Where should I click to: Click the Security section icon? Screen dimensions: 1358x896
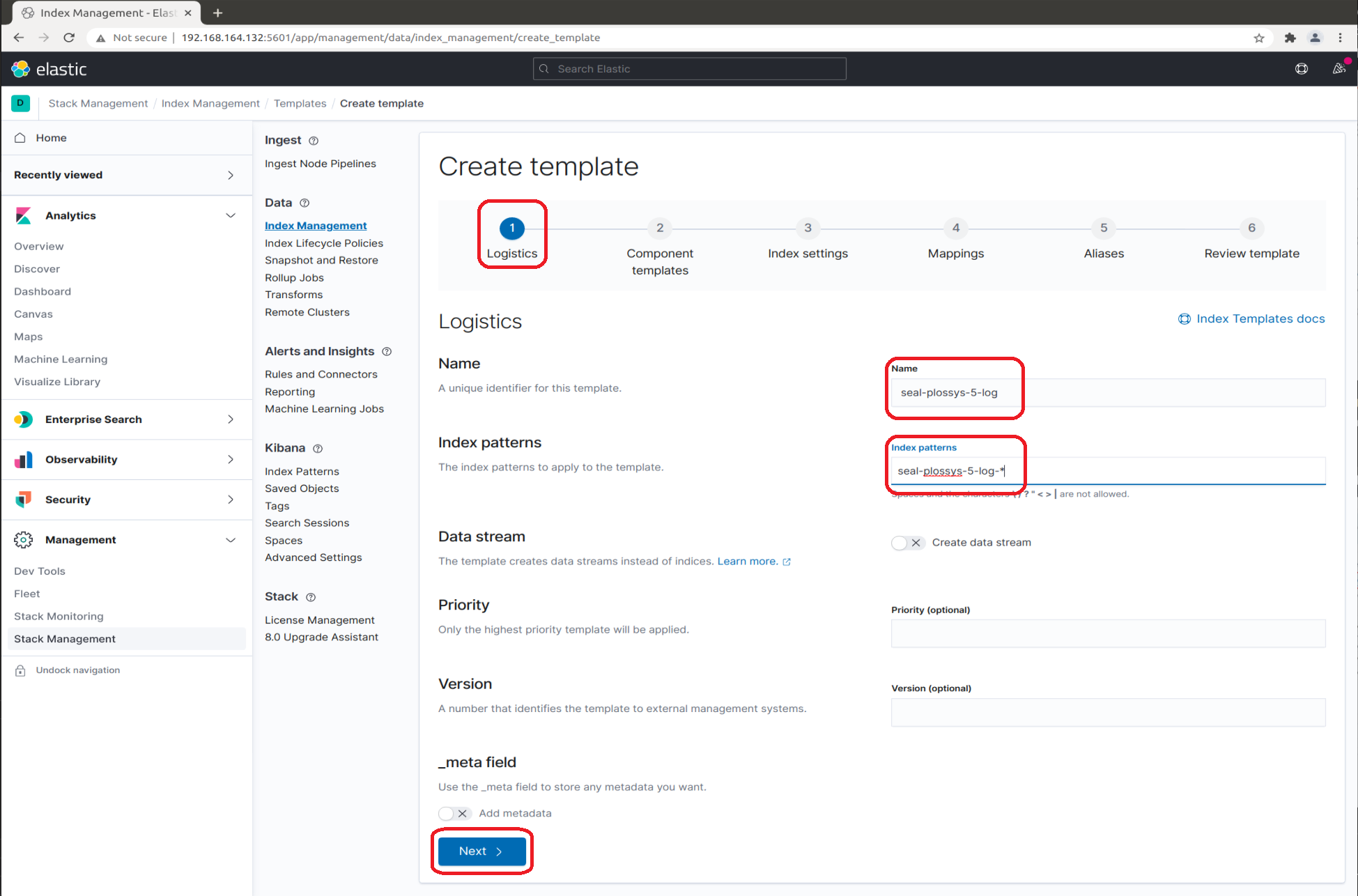coord(23,499)
